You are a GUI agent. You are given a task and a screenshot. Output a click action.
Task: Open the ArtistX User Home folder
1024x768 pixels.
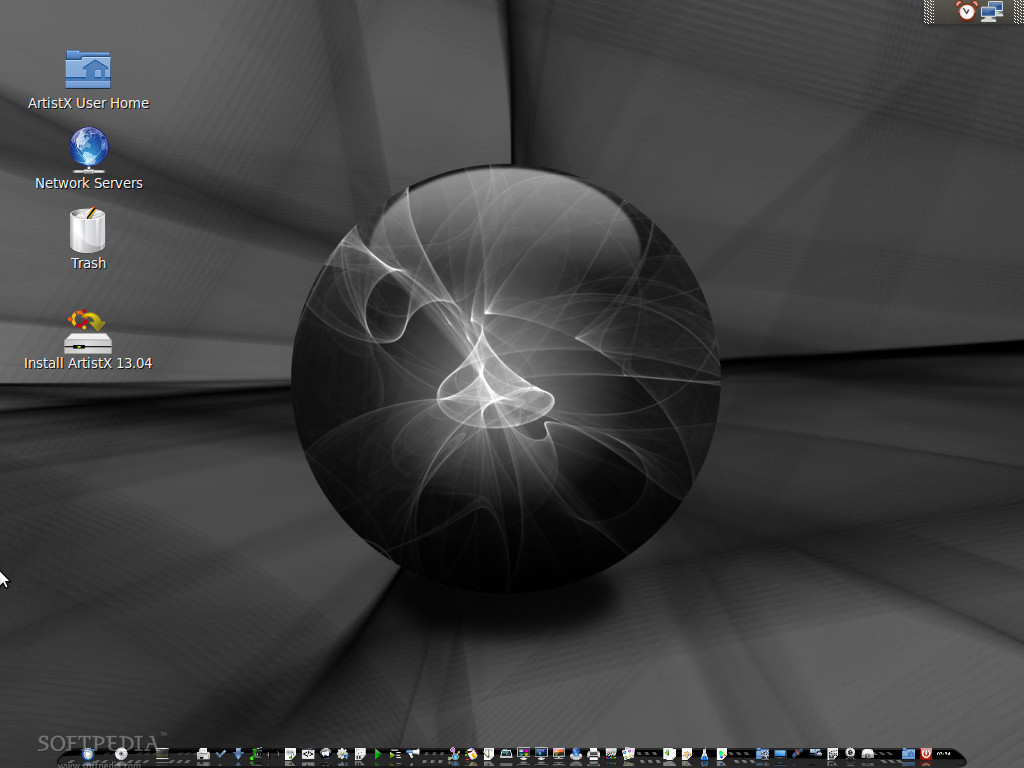point(88,70)
